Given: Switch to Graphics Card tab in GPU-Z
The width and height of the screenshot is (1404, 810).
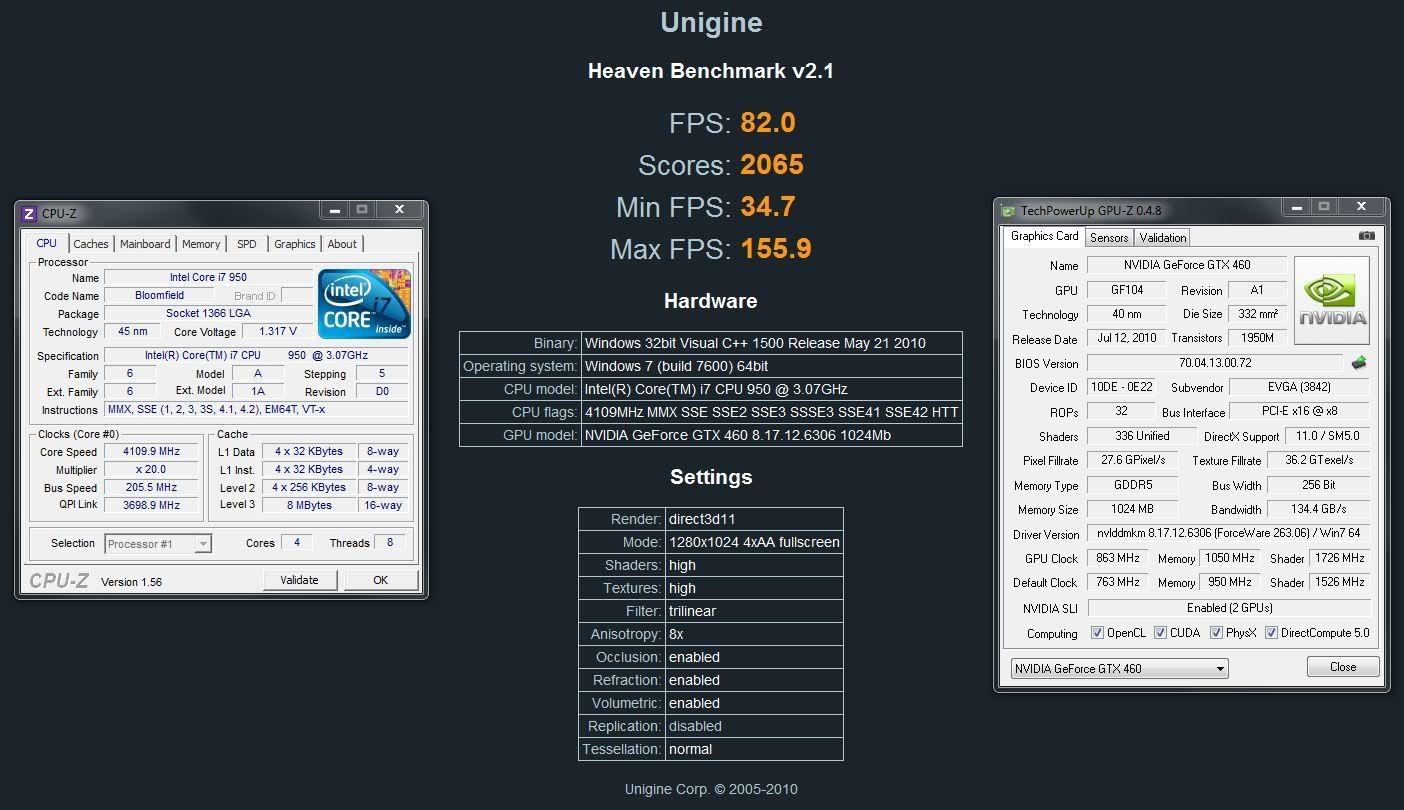Looking at the screenshot, I should click(1044, 236).
